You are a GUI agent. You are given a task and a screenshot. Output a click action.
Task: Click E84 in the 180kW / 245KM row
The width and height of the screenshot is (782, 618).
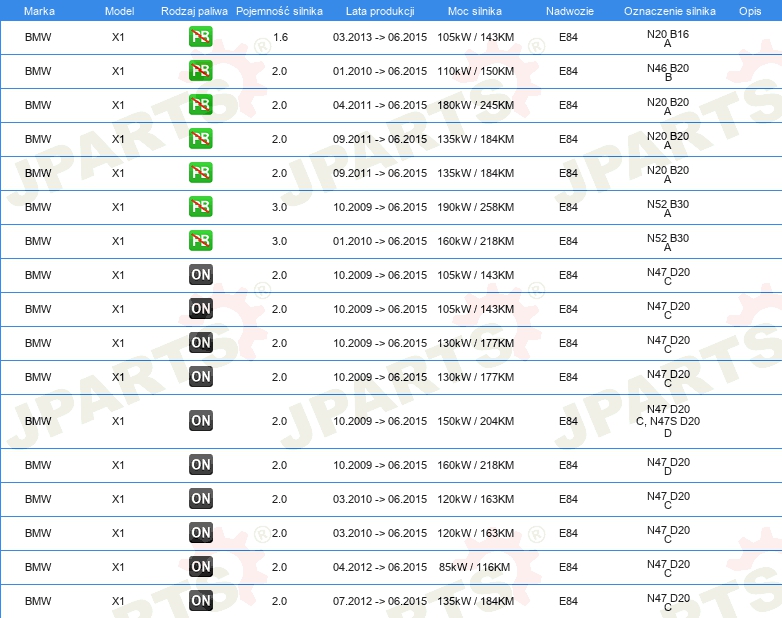568,105
